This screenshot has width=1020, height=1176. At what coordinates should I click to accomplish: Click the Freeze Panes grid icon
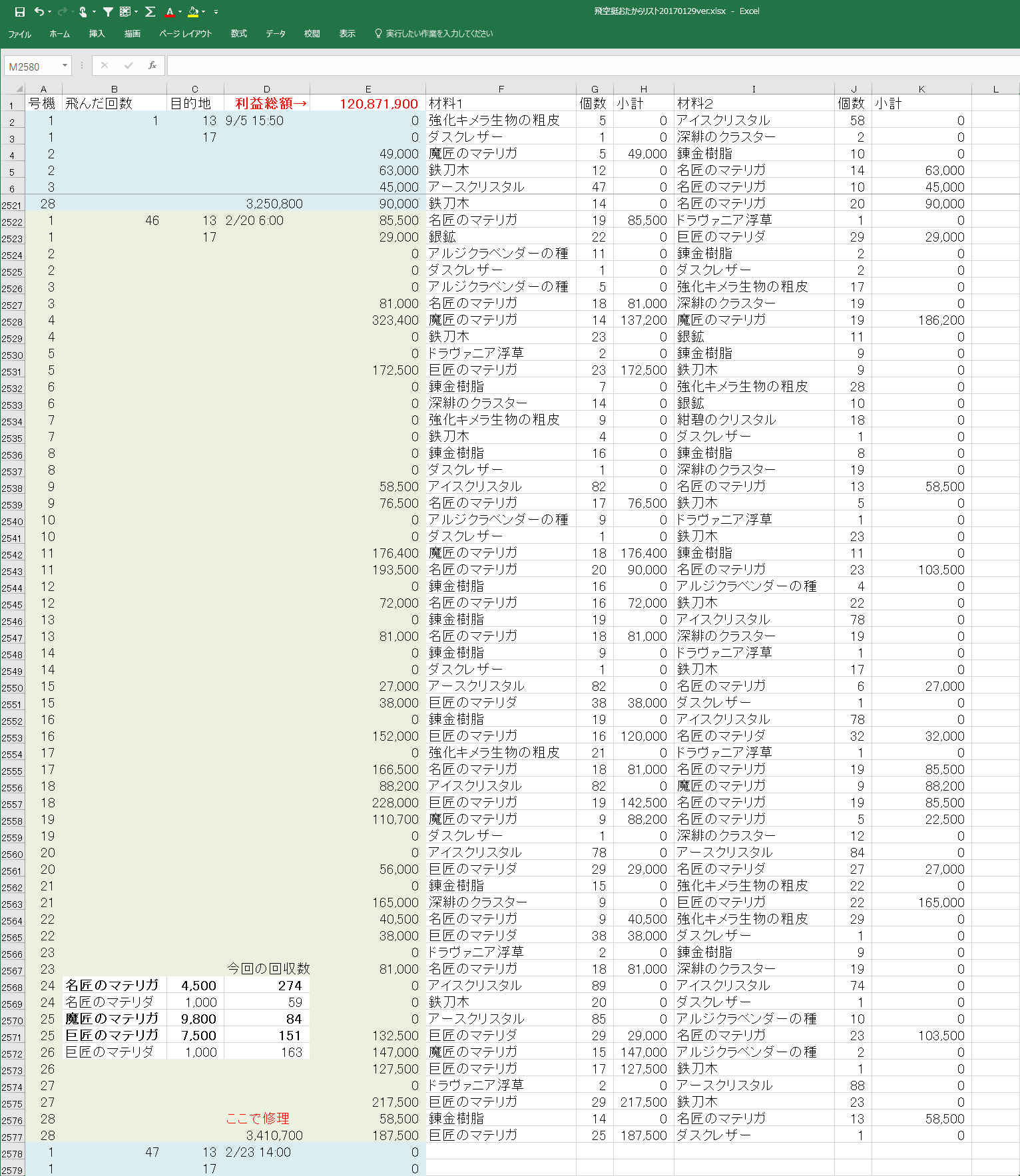[125, 12]
